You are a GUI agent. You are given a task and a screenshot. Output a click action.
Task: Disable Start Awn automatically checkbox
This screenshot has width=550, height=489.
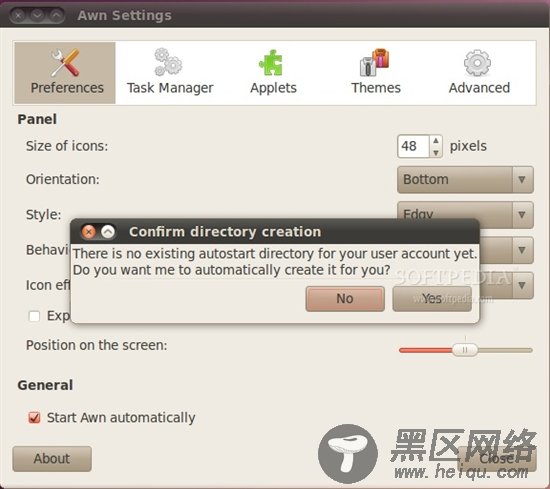tap(34, 418)
